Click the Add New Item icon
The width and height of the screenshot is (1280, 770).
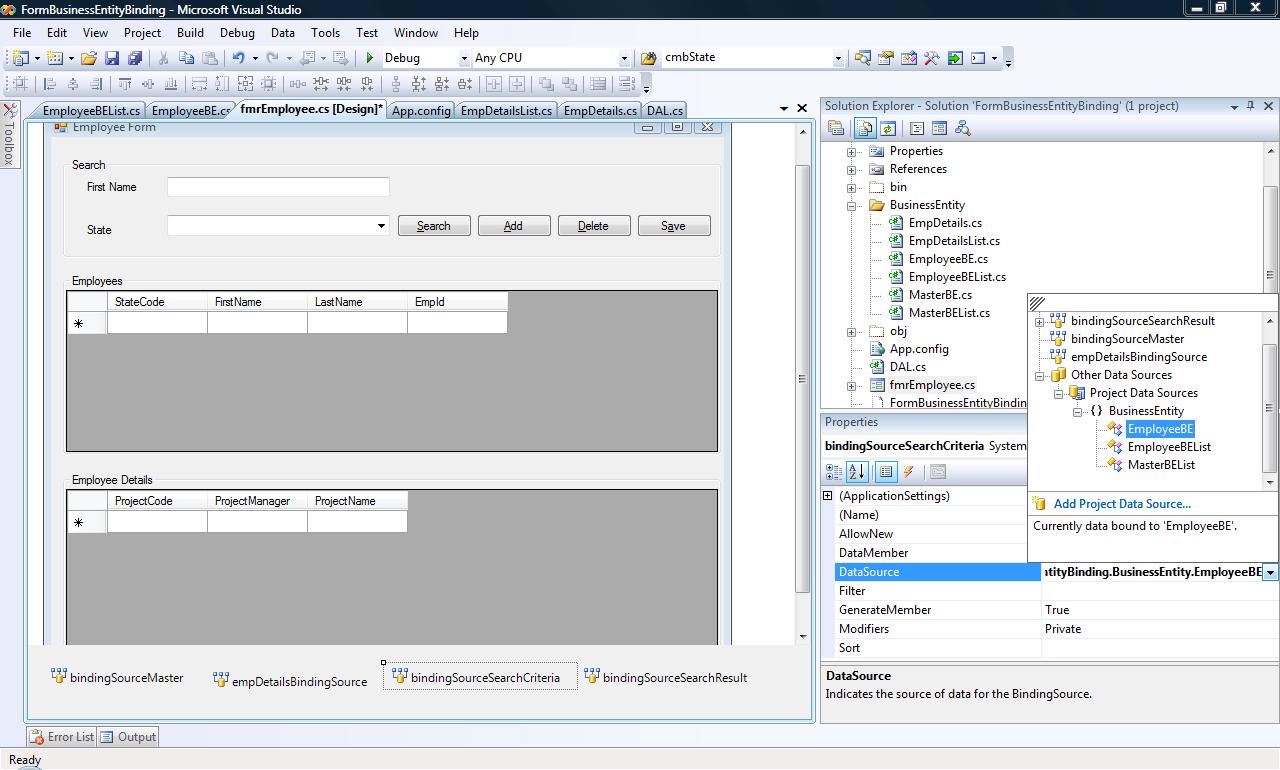[x=55, y=58]
